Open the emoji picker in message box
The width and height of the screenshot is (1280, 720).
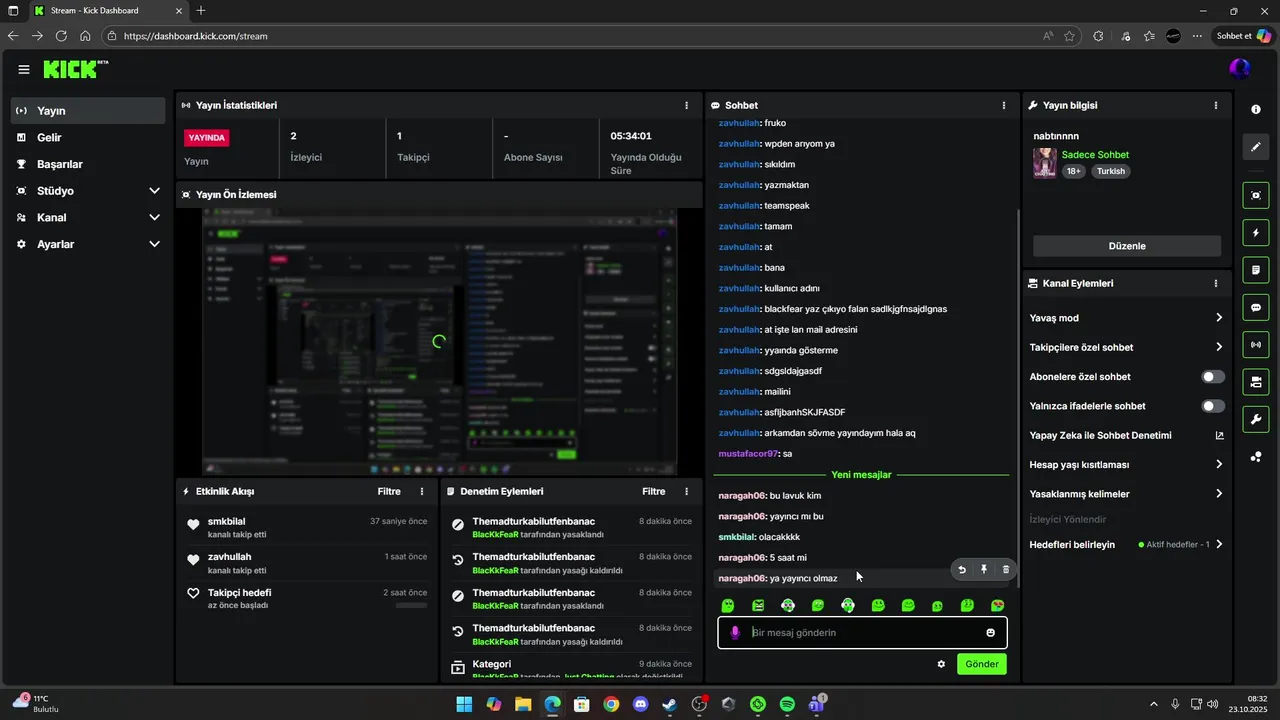point(990,633)
